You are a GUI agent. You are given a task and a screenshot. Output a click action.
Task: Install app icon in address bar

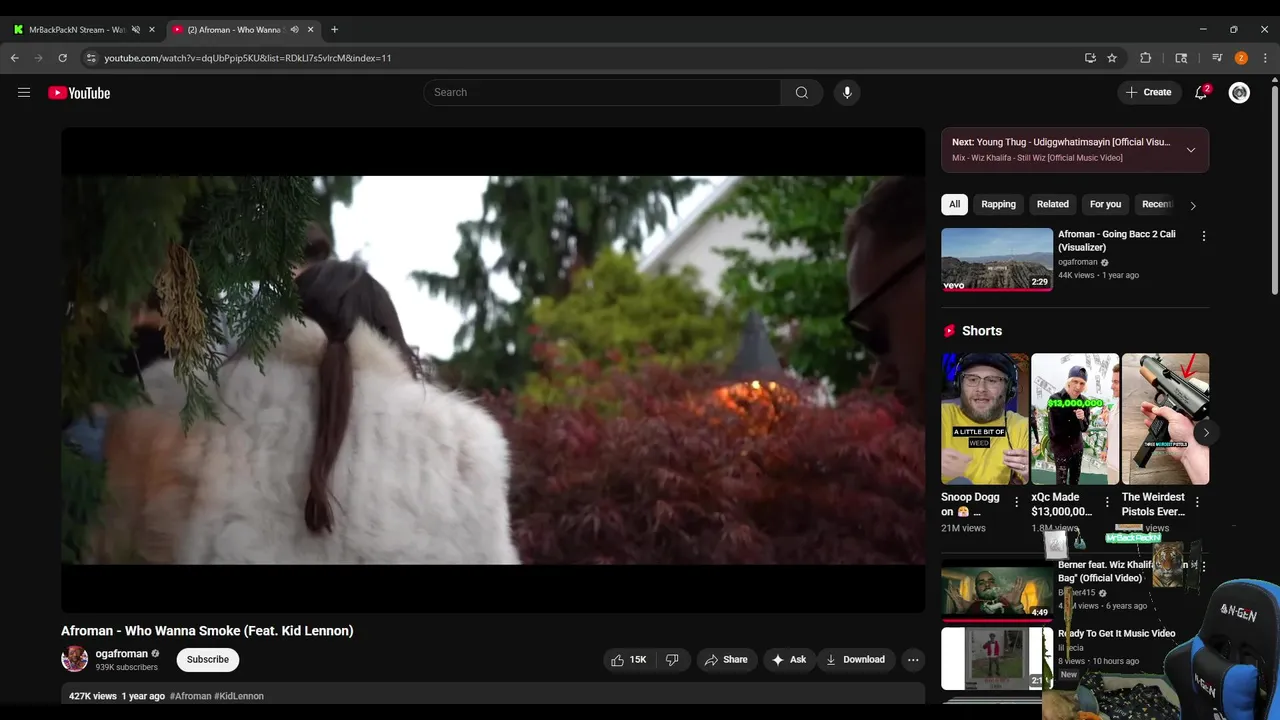tap(1090, 58)
